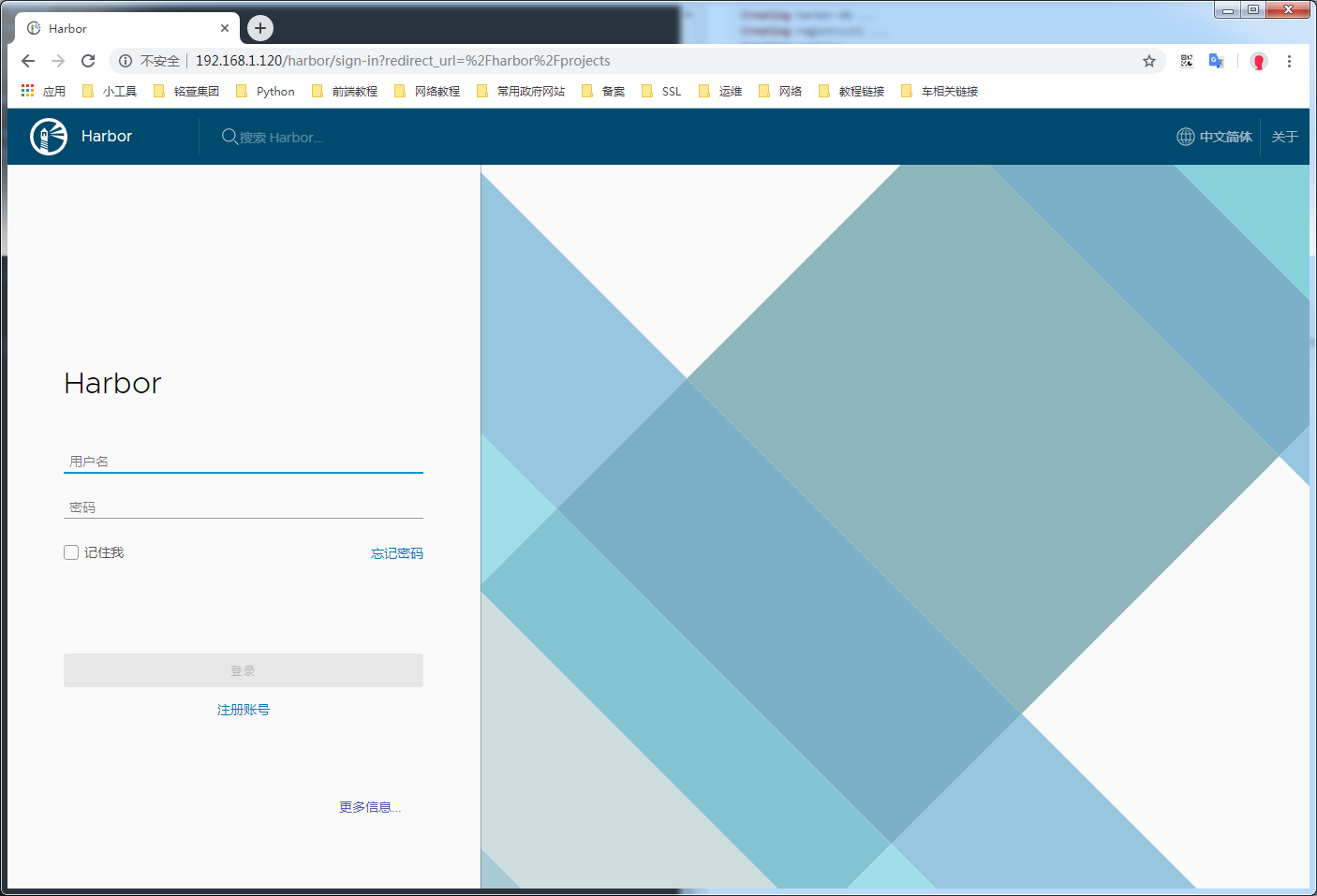The height and width of the screenshot is (896, 1317).
Task: Open the 常用政府网站 bookmark folder
Action: pyautogui.click(x=521, y=91)
